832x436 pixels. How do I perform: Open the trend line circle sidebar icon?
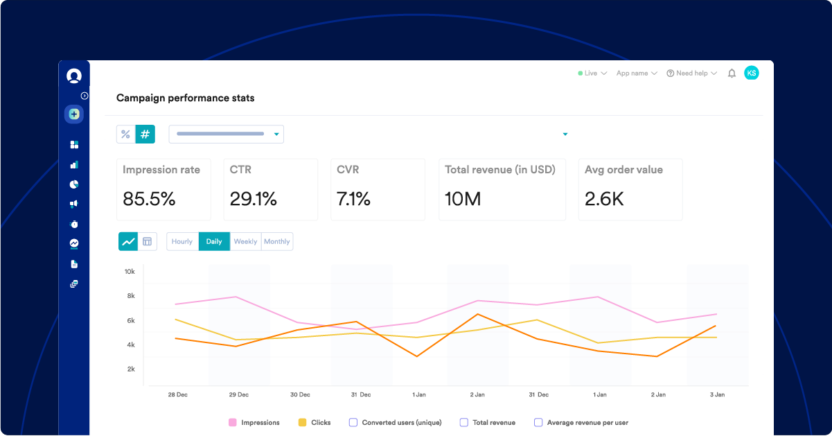[x=74, y=243]
